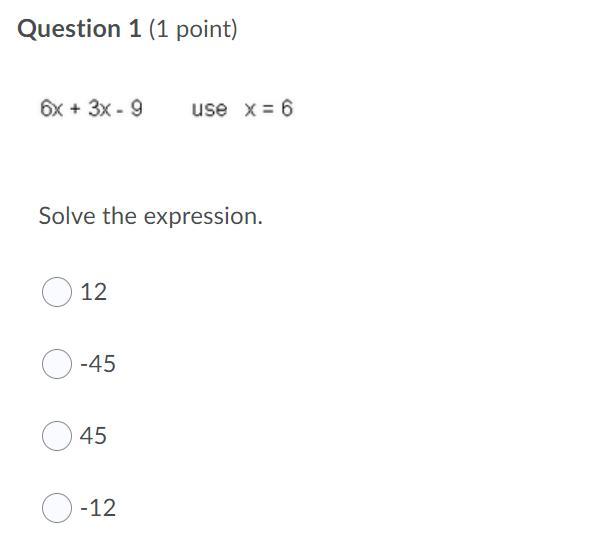Click the bold Question 1 heading

point(79,29)
